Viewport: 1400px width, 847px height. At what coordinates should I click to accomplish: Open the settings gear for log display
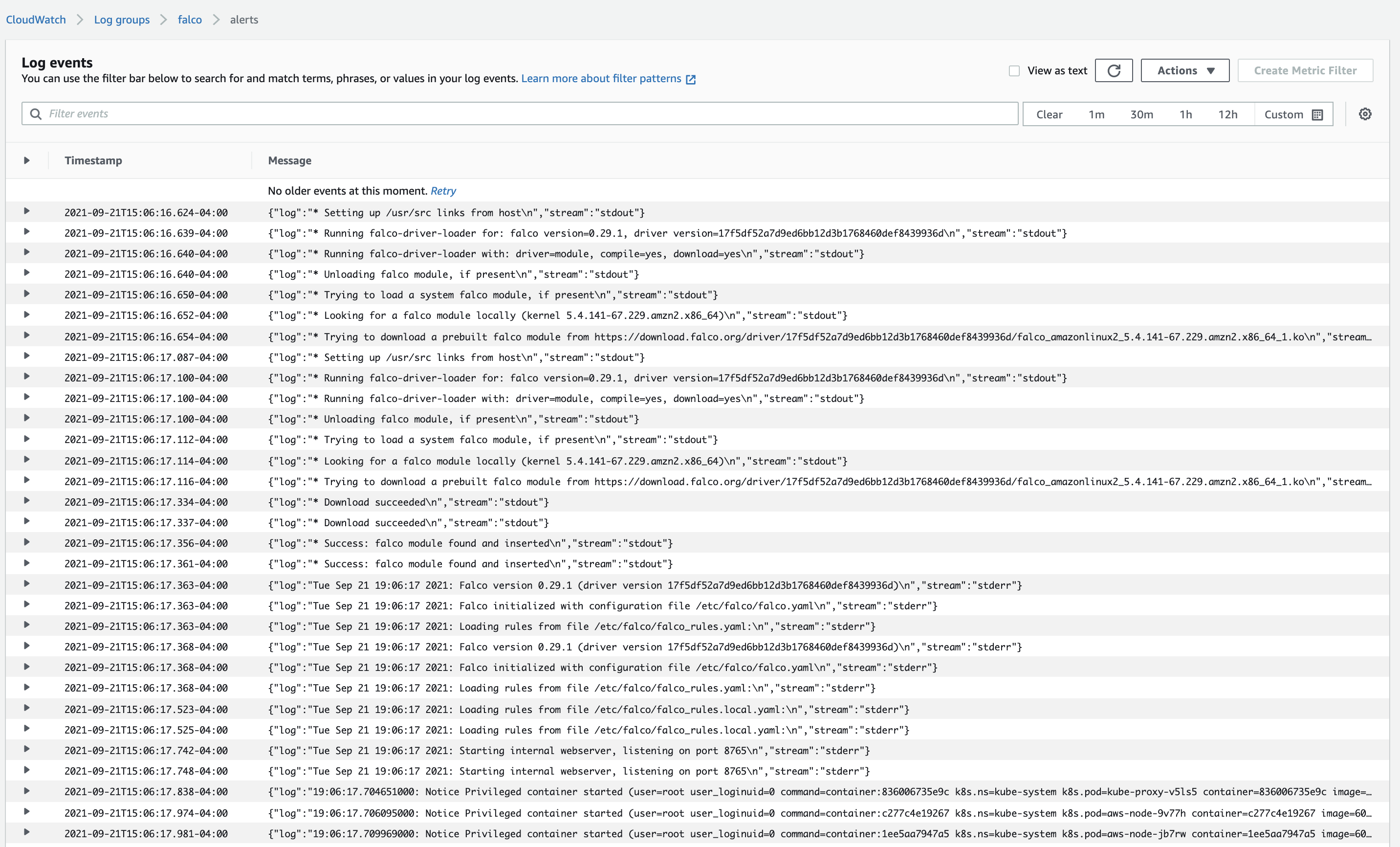point(1365,114)
